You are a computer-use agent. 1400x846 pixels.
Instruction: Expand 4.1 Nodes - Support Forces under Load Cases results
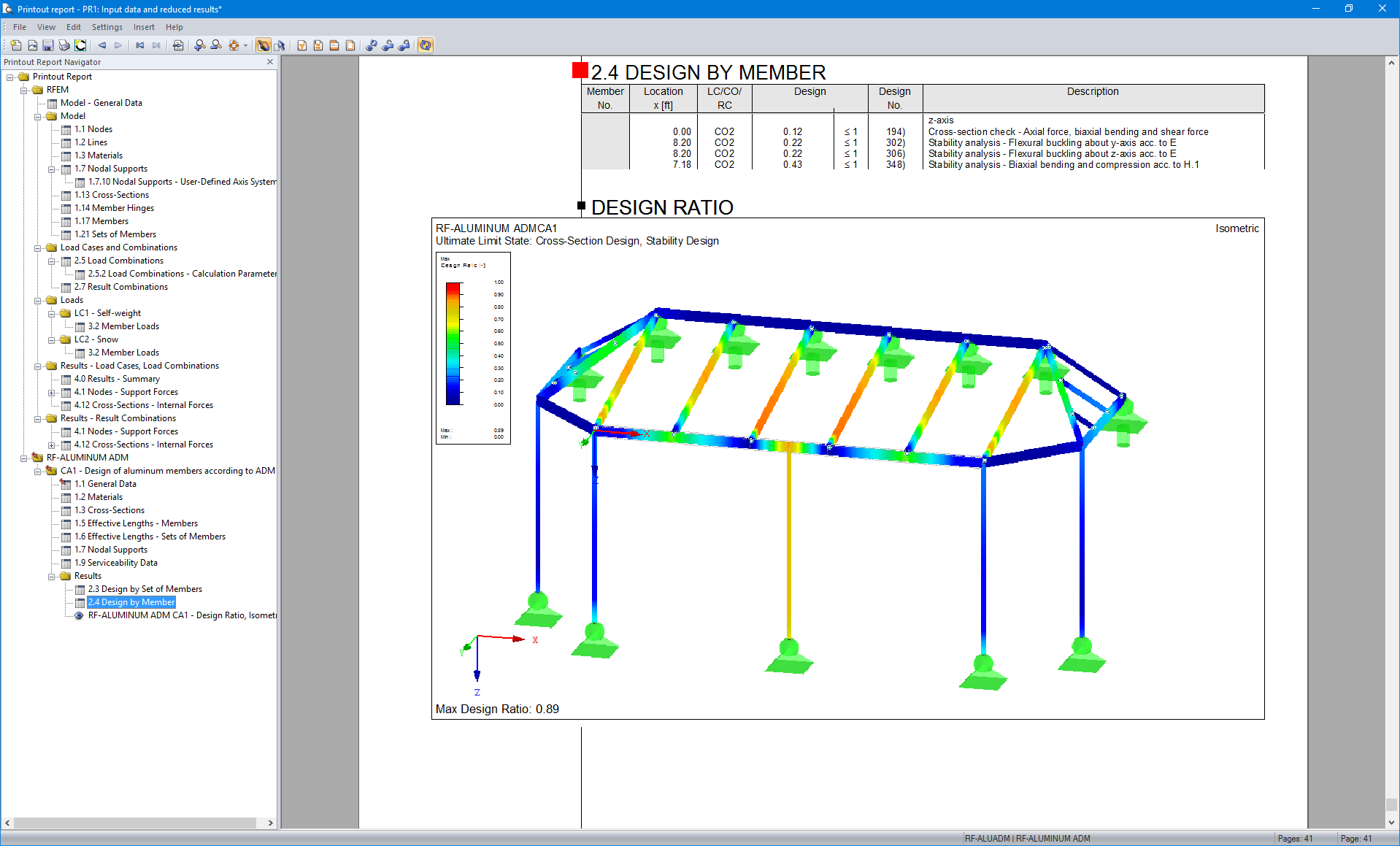(x=52, y=392)
